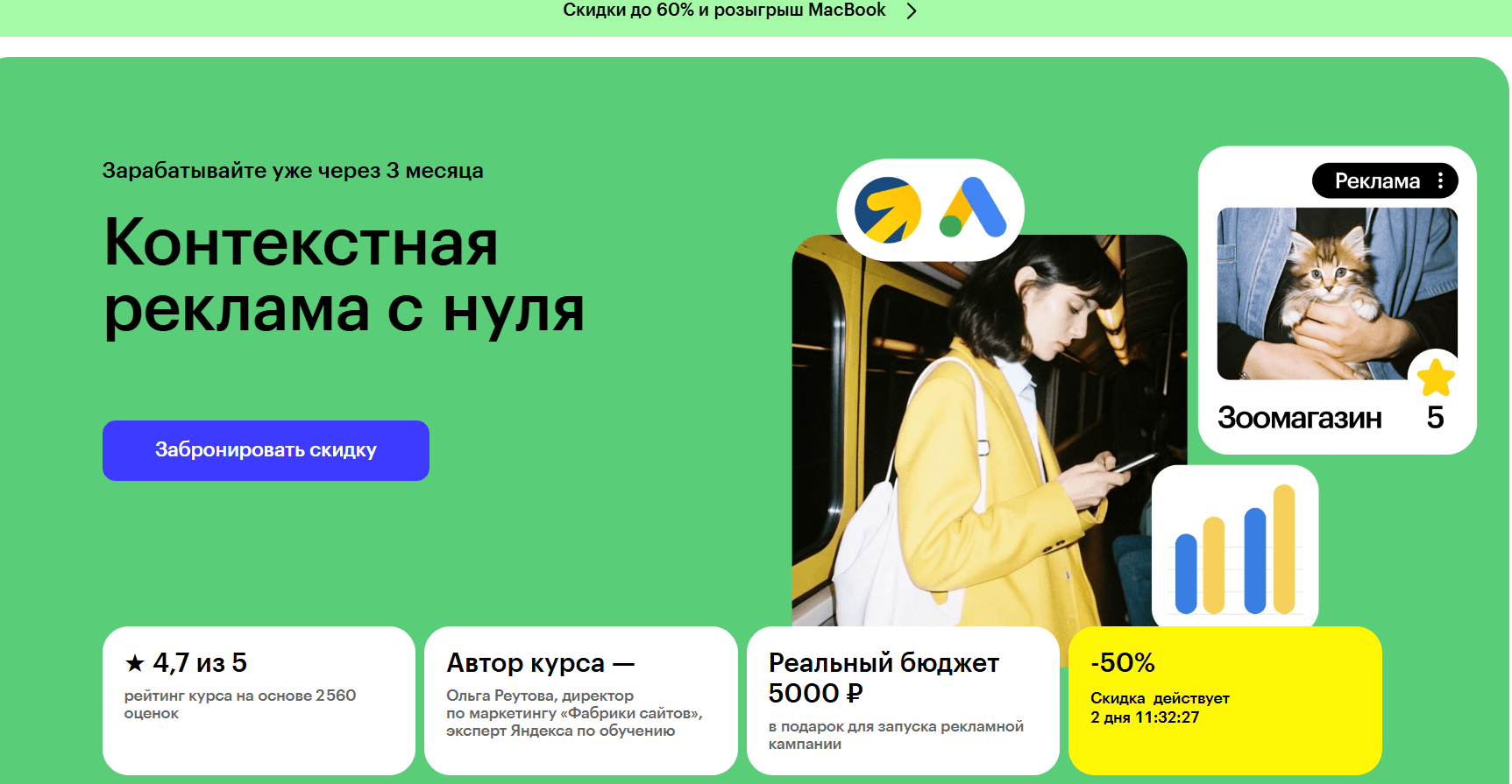The width and height of the screenshot is (1512, 784).
Task: Open the 4,7 из 5 rating card
Action: coord(259,700)
